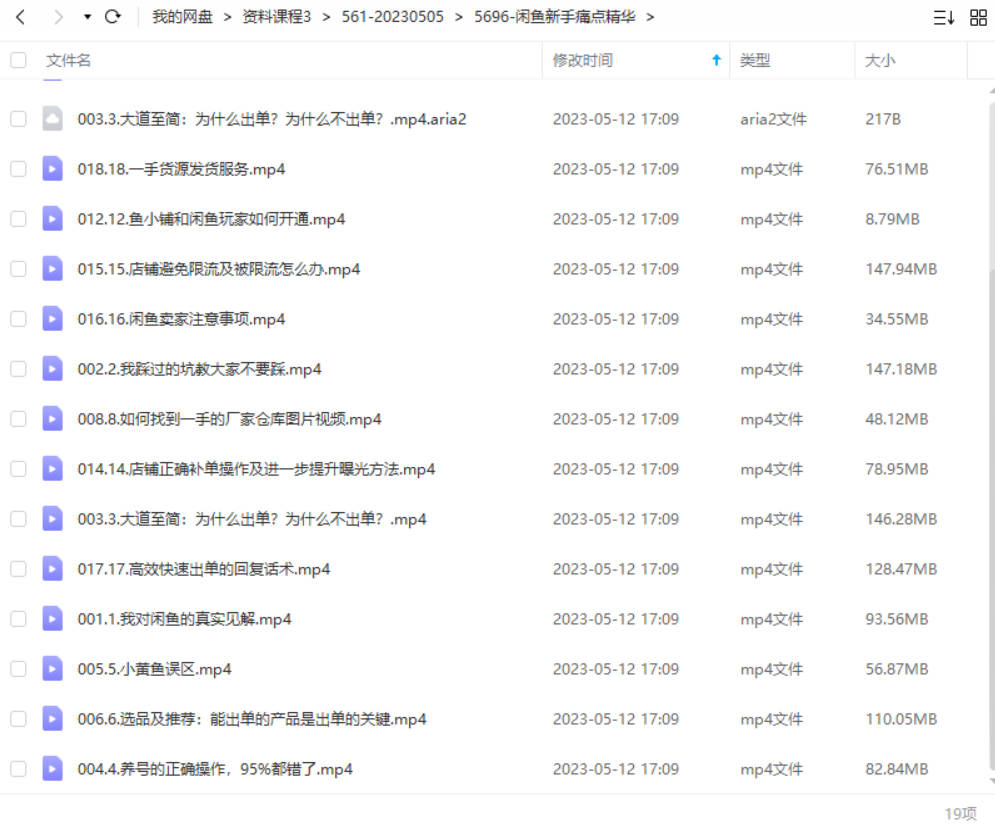Select file name 001.1.我对闲鱼的真实见解.mp4
This screenshot has width=995, height=832.
tap(185, 619)
